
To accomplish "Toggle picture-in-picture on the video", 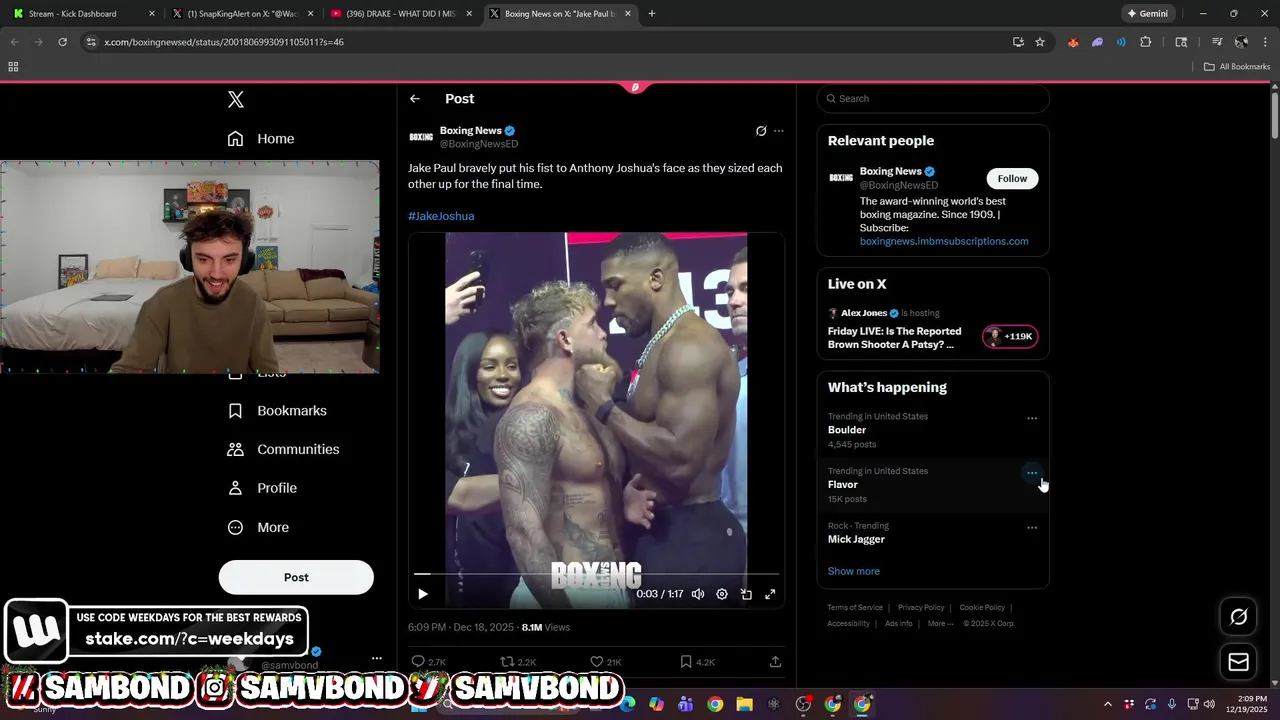I will (746, 594).
